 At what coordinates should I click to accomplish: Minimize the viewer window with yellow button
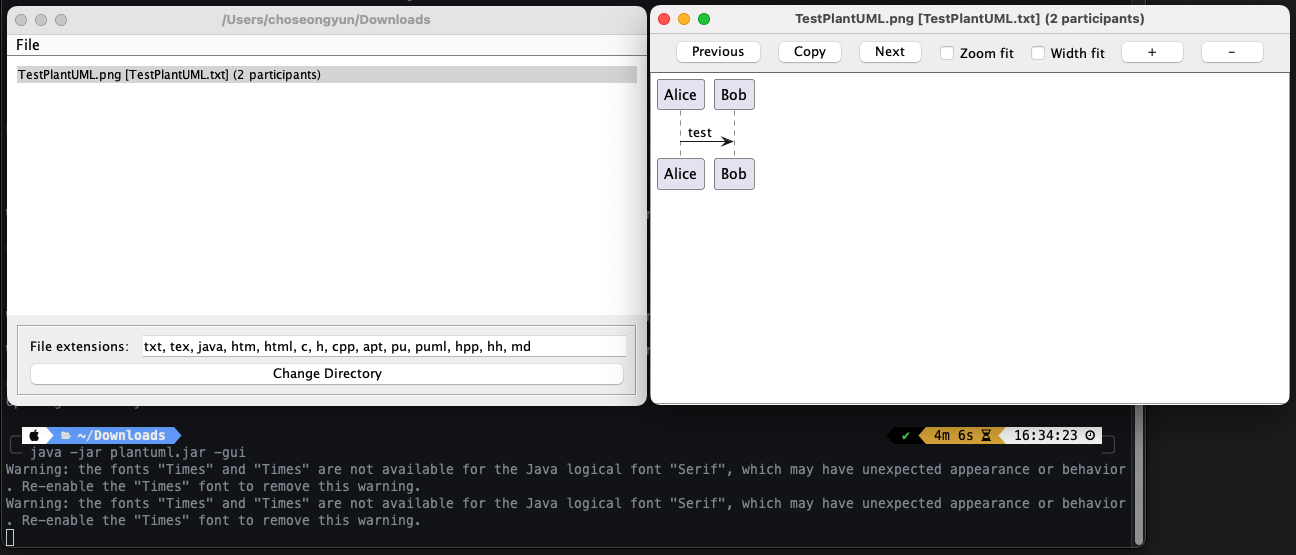pos(685,19)
